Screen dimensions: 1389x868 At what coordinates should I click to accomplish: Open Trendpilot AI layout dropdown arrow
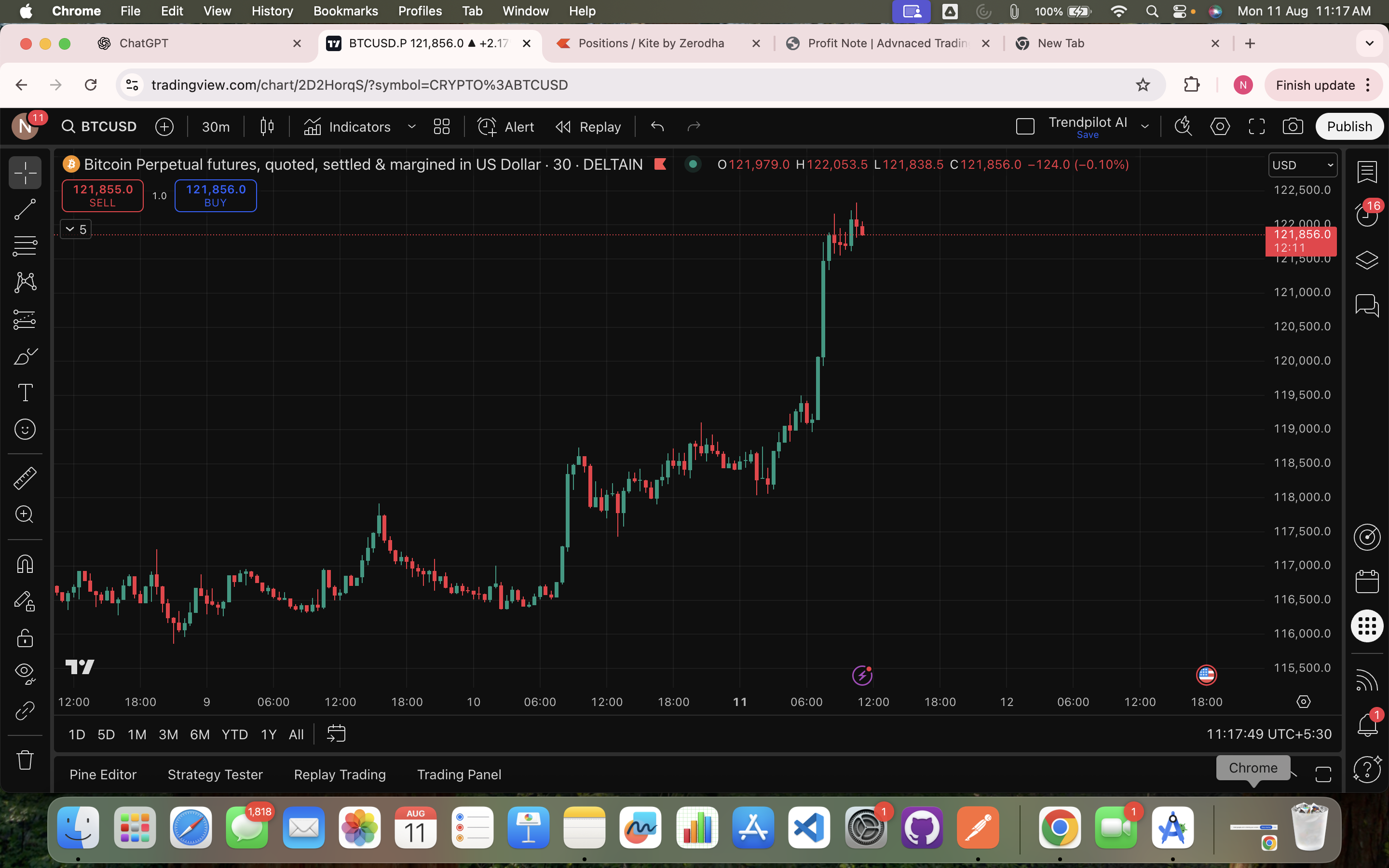point(1144,126)
